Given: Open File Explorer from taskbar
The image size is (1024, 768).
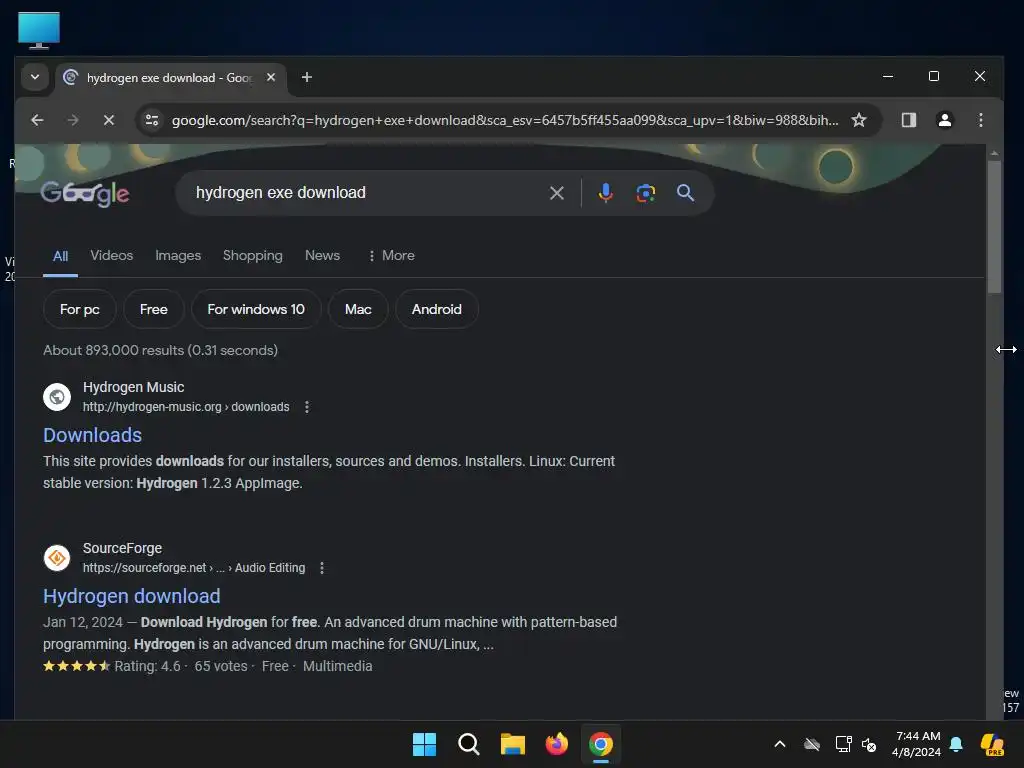Looking at the screenshot, I should point(513,744).
